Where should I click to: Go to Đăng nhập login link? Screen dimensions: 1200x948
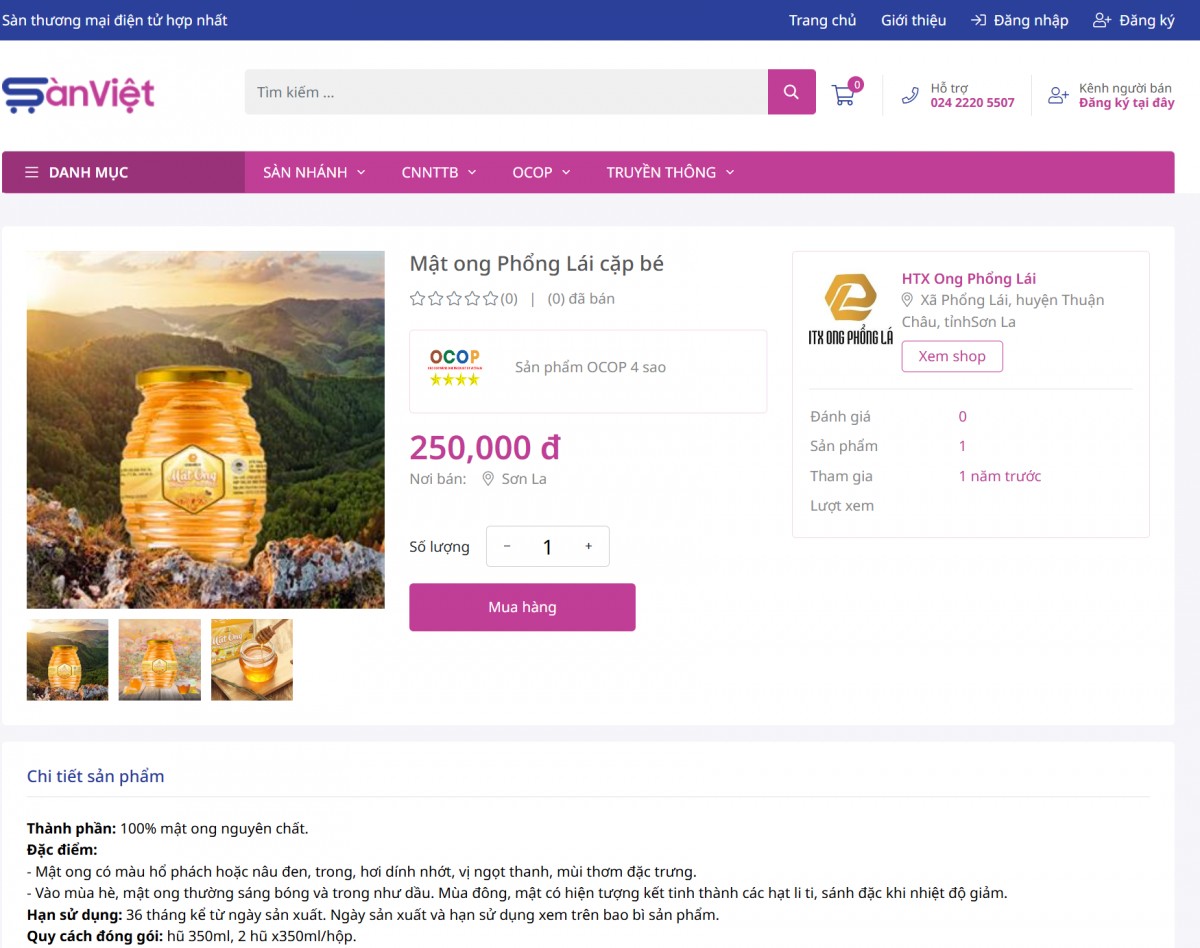coord(1020,20)
